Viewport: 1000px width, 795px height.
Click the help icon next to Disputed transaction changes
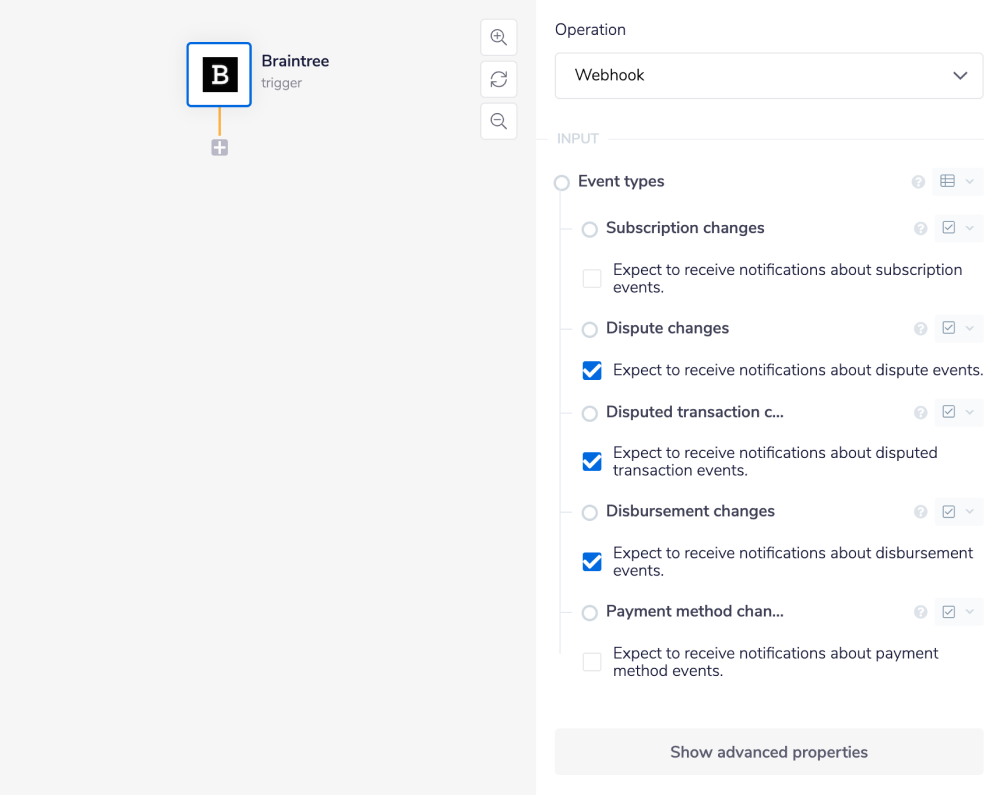point(920,412)
